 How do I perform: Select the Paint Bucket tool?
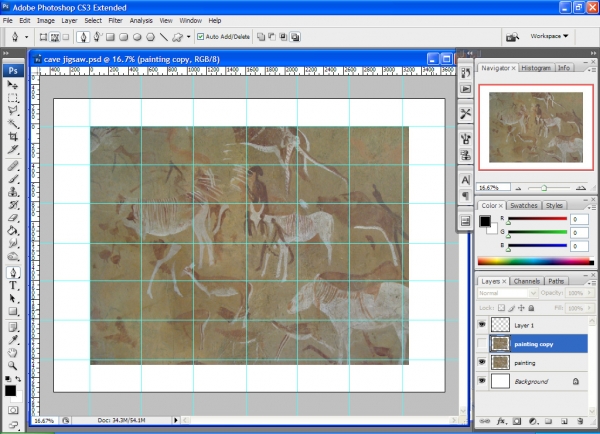click(x=13, y=230)
